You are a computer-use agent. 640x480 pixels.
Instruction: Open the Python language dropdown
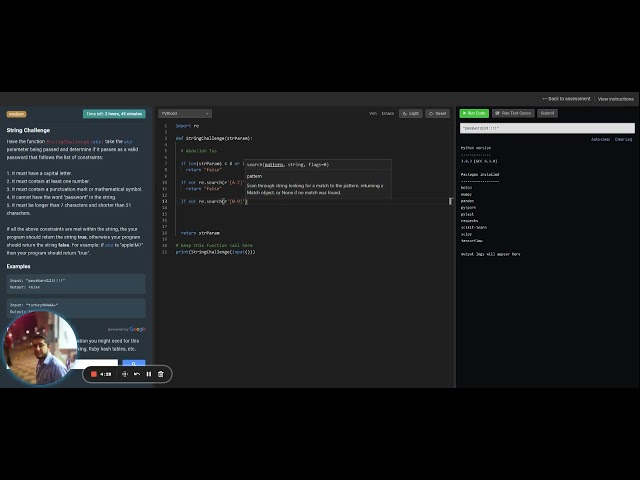[185, 113]
